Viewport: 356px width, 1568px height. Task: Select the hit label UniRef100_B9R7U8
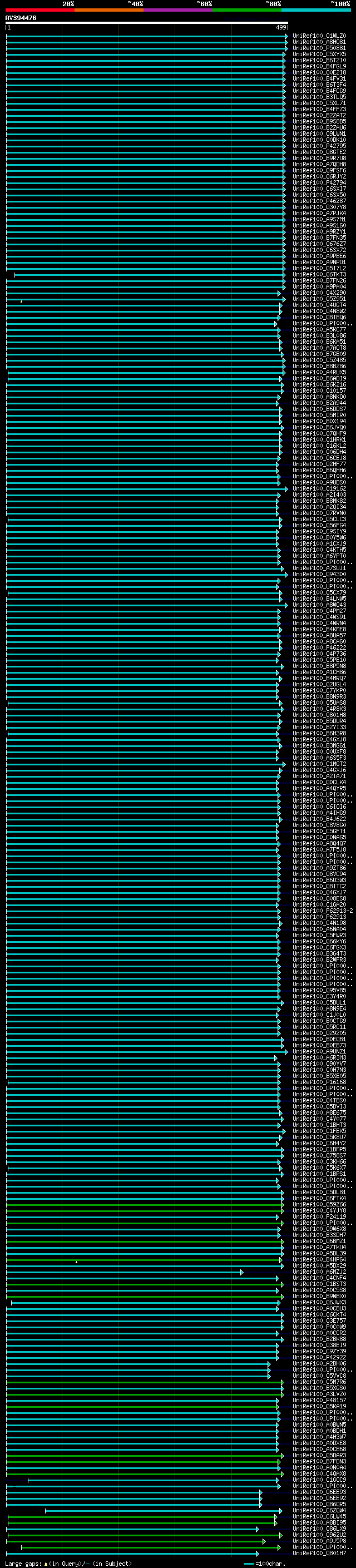point(319,159)
